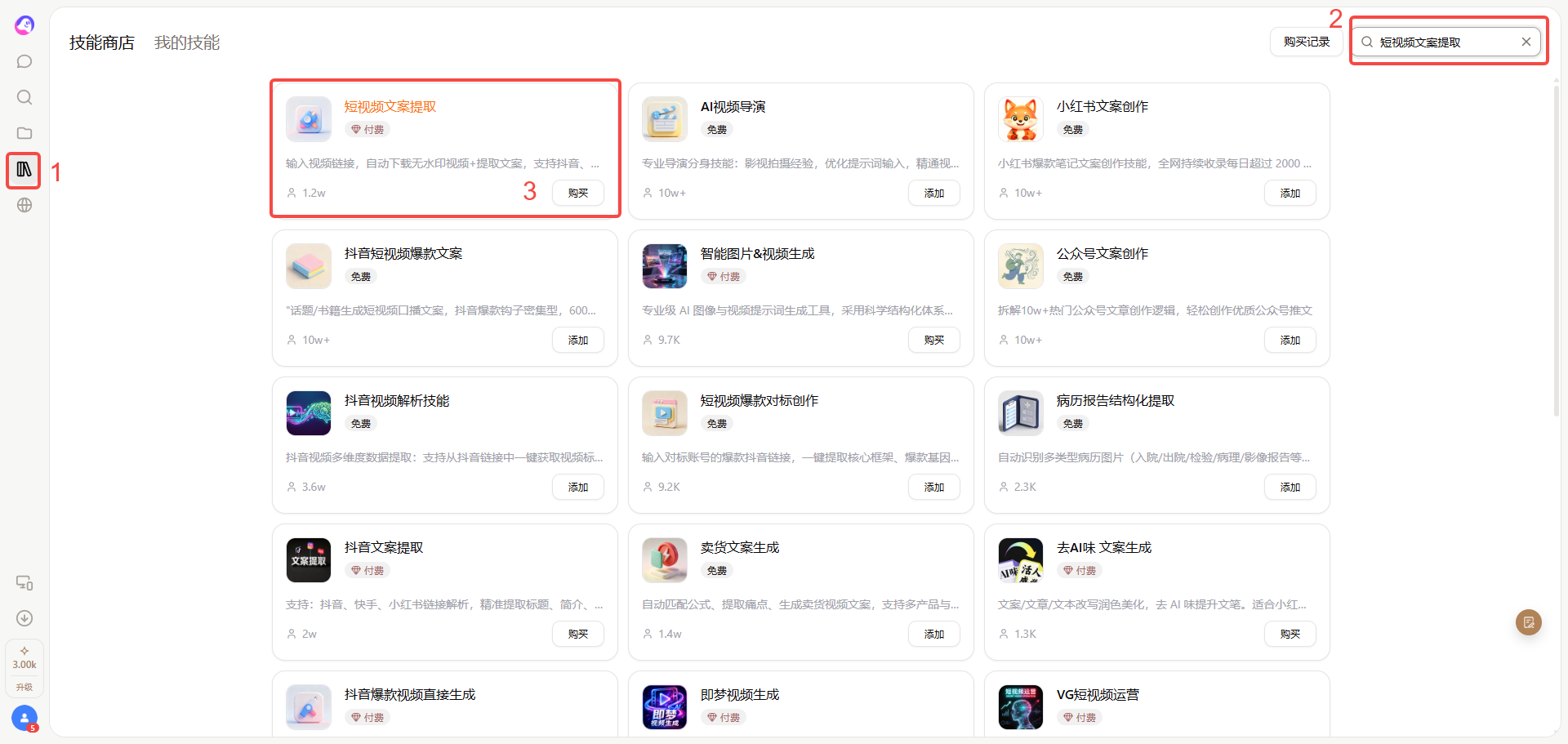Click the 即梦视频生成 skill icon
1568x744 pixels.
coord(665,707)
